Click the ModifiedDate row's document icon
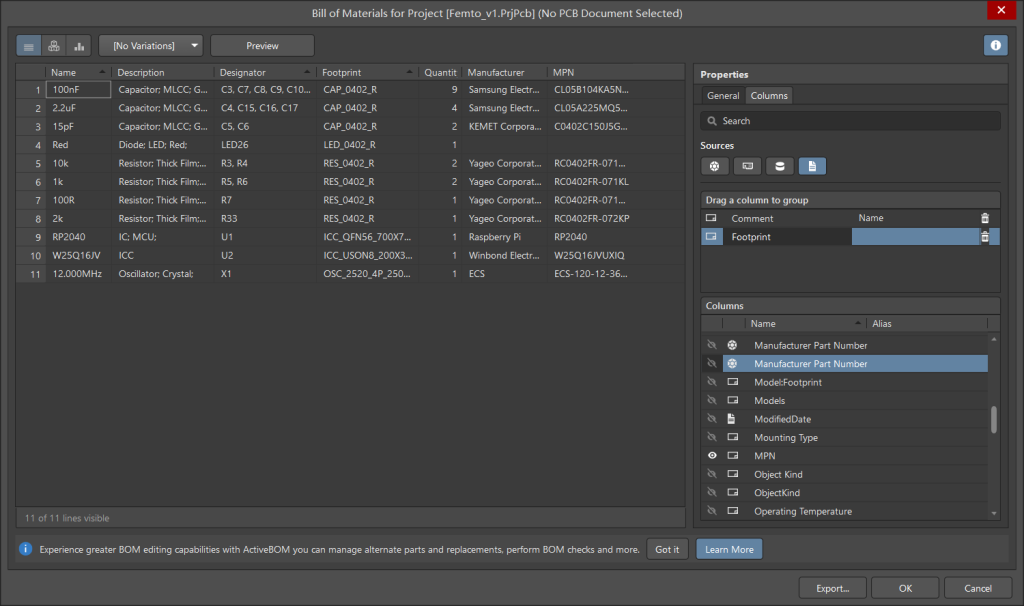Image resolution: width=1024 pixels, height=606 pixels. pyautogui.click(x=731, y=419)
